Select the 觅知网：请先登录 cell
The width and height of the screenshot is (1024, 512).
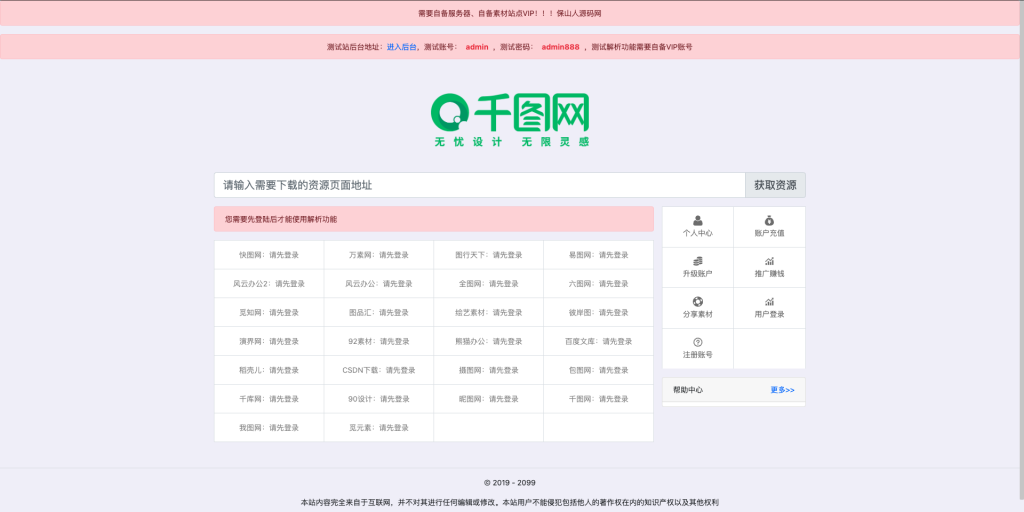(269, 312)
